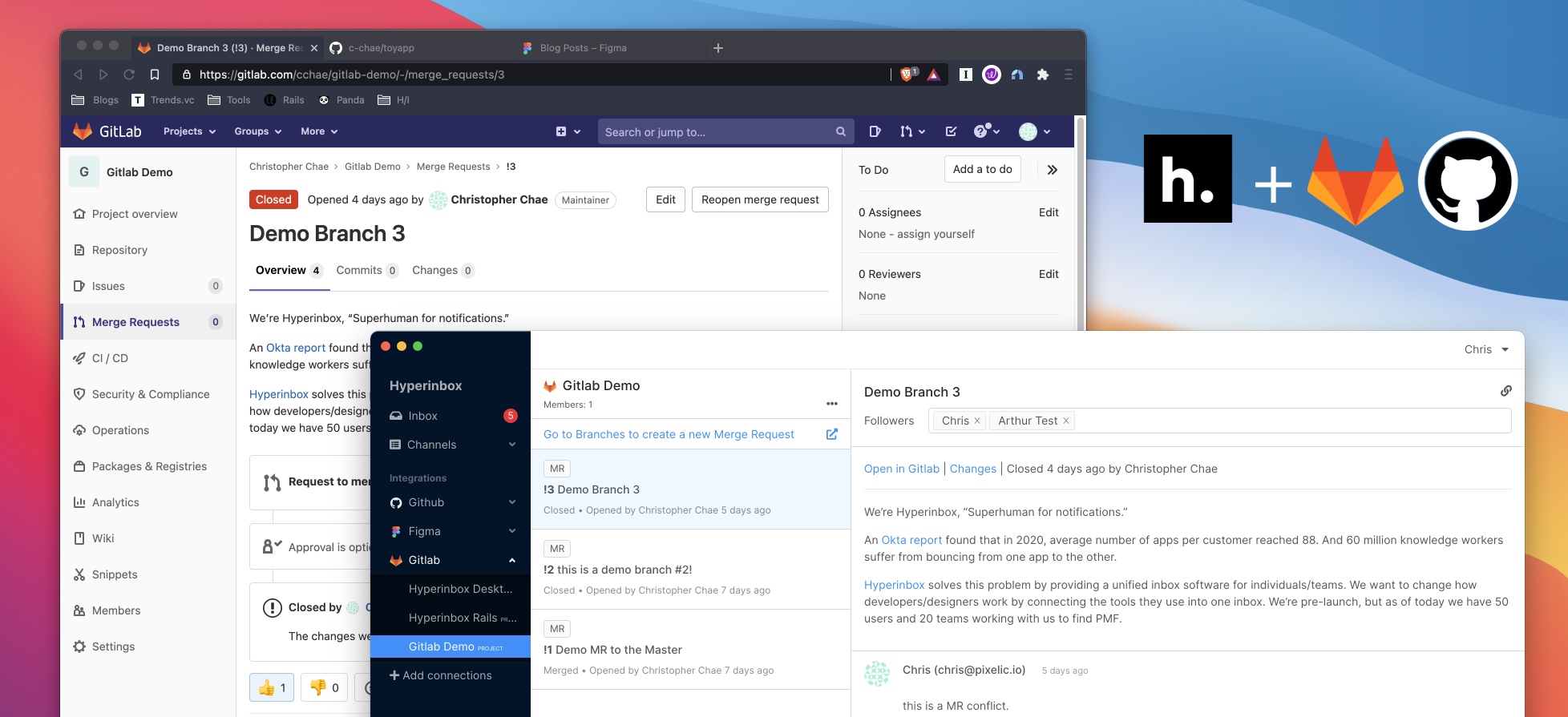Open the external link icon next to Branches
The image size is (1568, 717).
click(x=831, y=434)
